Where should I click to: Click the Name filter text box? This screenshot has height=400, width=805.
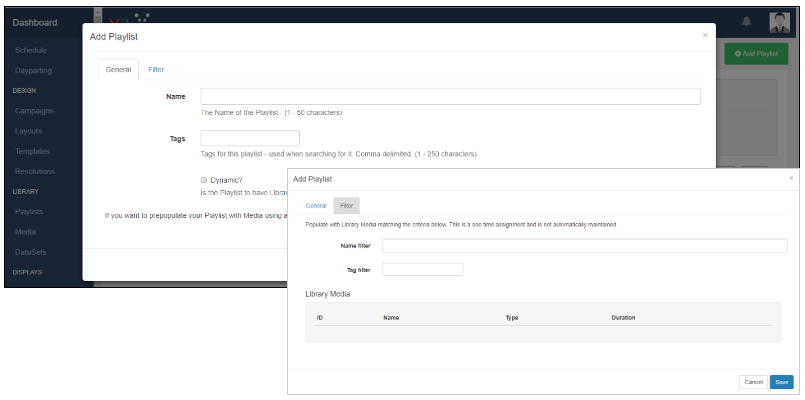(x=584, y=246)
